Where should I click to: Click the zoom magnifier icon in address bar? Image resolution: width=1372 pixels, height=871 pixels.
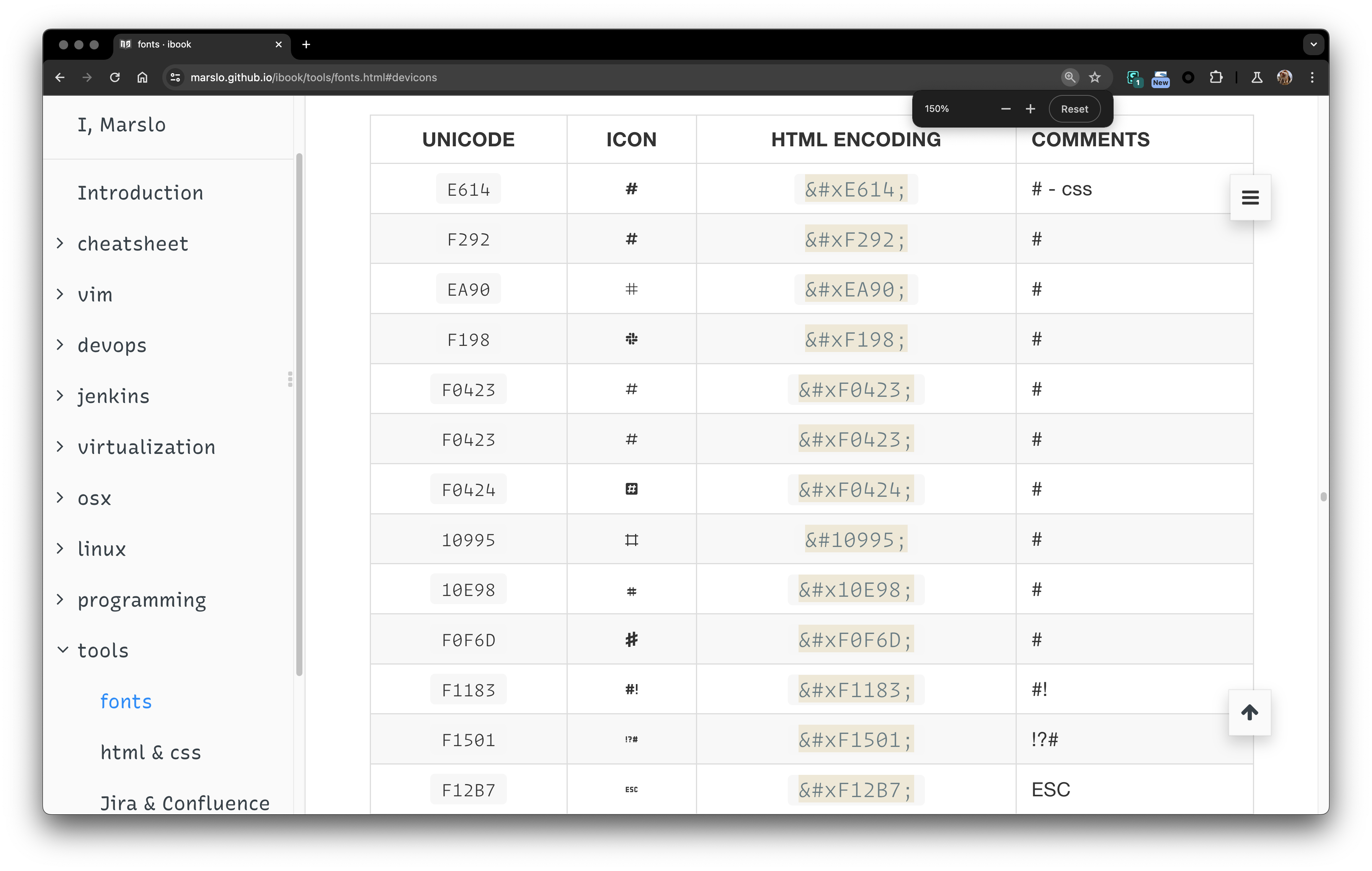pyautogui.click(x=1070, y=77)
